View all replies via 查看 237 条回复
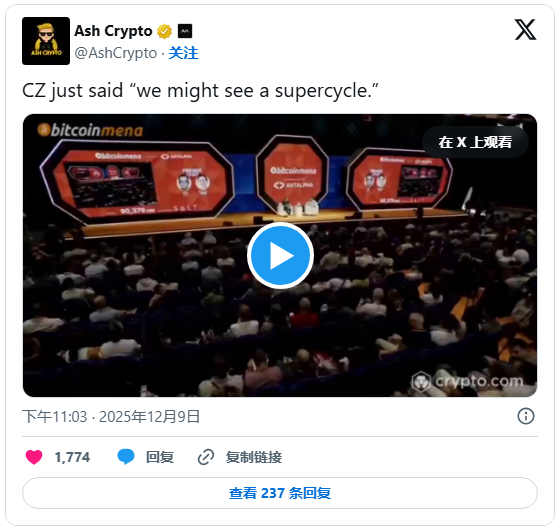 [x=280, y=493]
